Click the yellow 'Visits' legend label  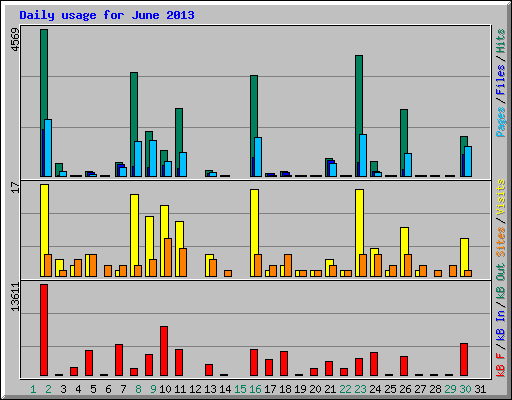tap(501, 197)
